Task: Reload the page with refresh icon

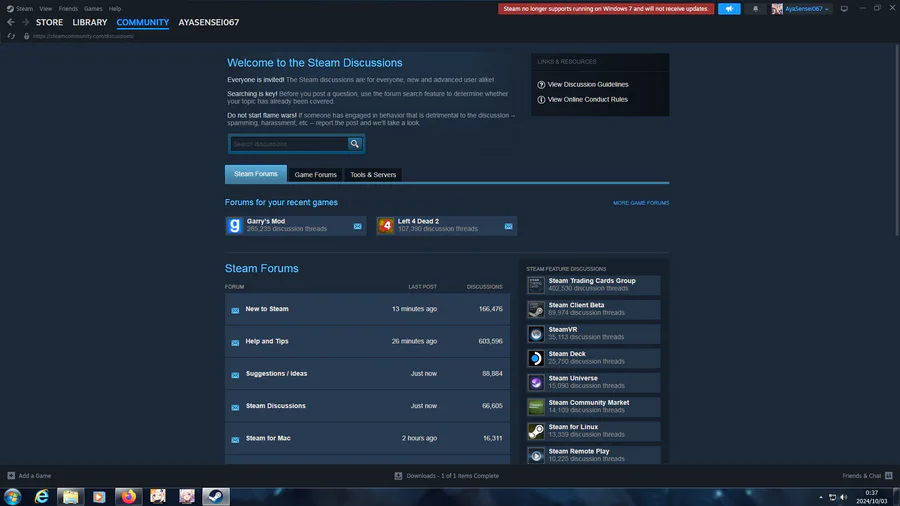Action: [x=11, y=36]
